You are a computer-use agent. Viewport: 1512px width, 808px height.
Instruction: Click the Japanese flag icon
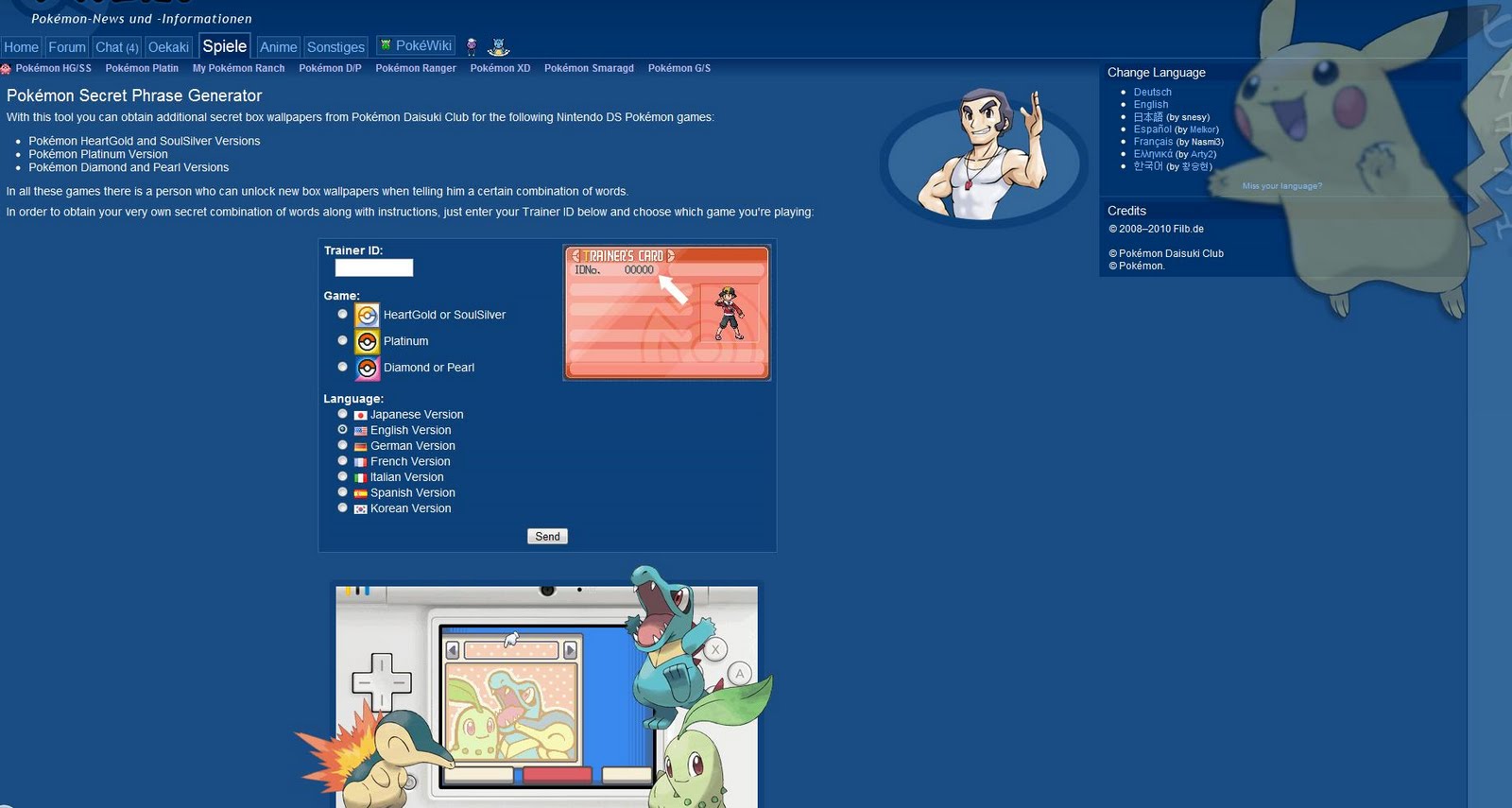tap(360, 415)
